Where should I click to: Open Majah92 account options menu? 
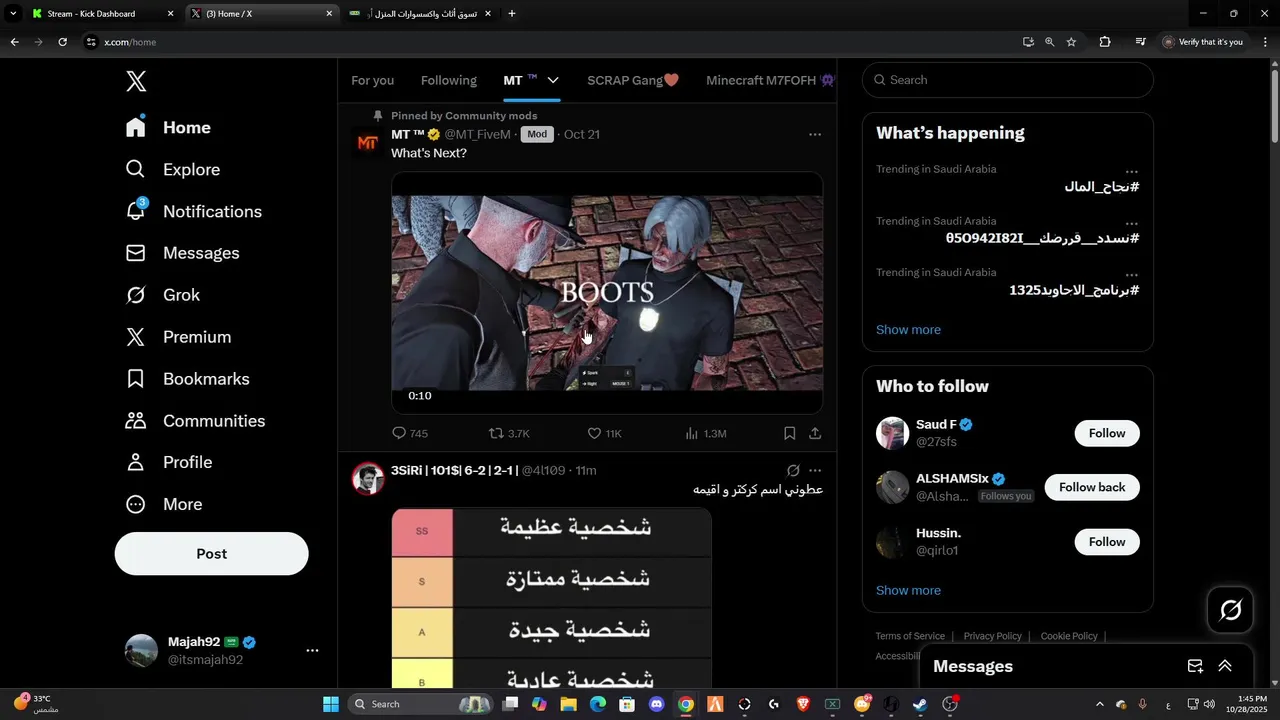point(312,651)
